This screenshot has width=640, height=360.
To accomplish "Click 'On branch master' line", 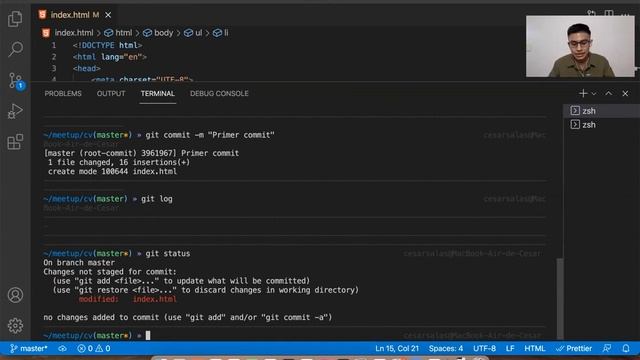I will pyautogui.click(x=79, y=263).
